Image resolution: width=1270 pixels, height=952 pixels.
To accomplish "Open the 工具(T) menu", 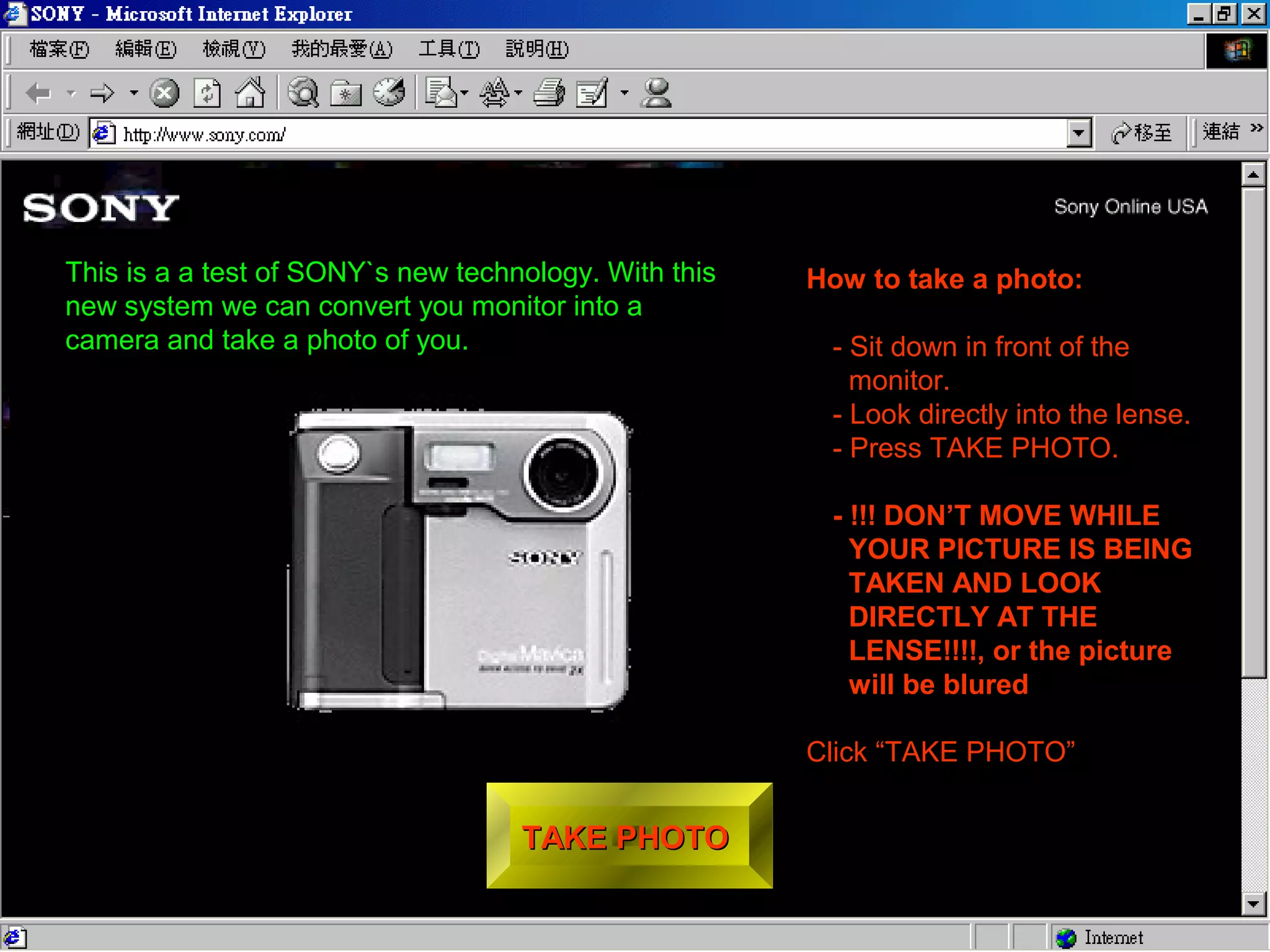I will [x=449, y=49].
